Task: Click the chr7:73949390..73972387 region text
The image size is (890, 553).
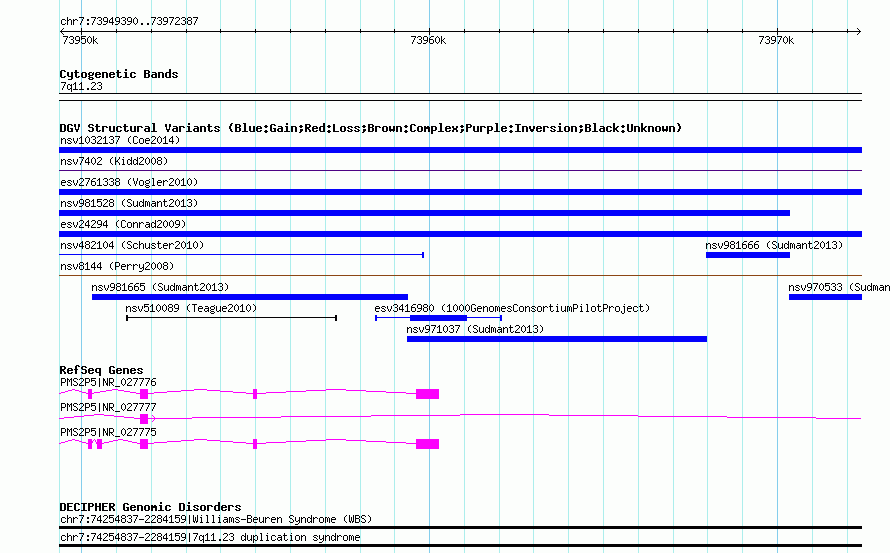Action: (129, 21)
